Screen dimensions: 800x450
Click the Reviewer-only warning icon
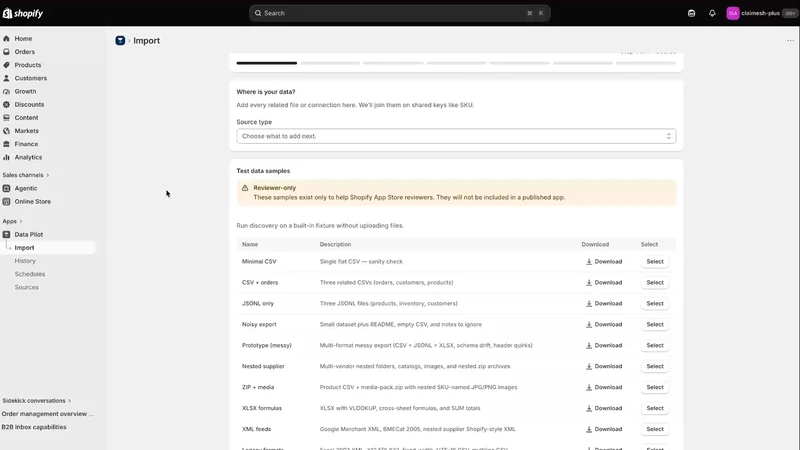[x=245, y=188]
